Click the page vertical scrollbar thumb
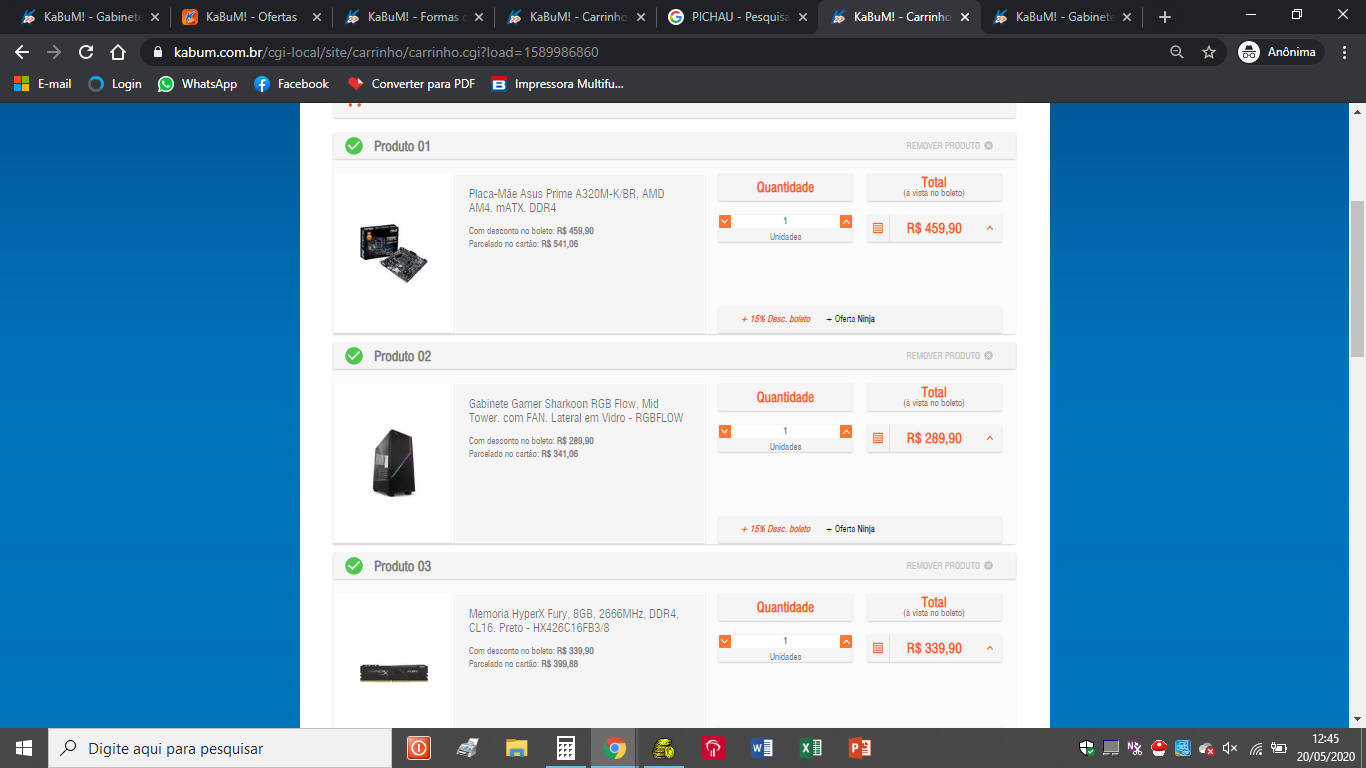This screenshot has height=768, width=1366. point(1357,278)
